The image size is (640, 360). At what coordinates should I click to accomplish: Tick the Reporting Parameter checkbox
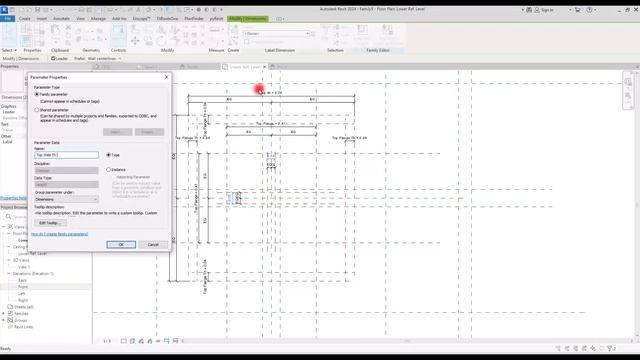(x=114, y=177)
